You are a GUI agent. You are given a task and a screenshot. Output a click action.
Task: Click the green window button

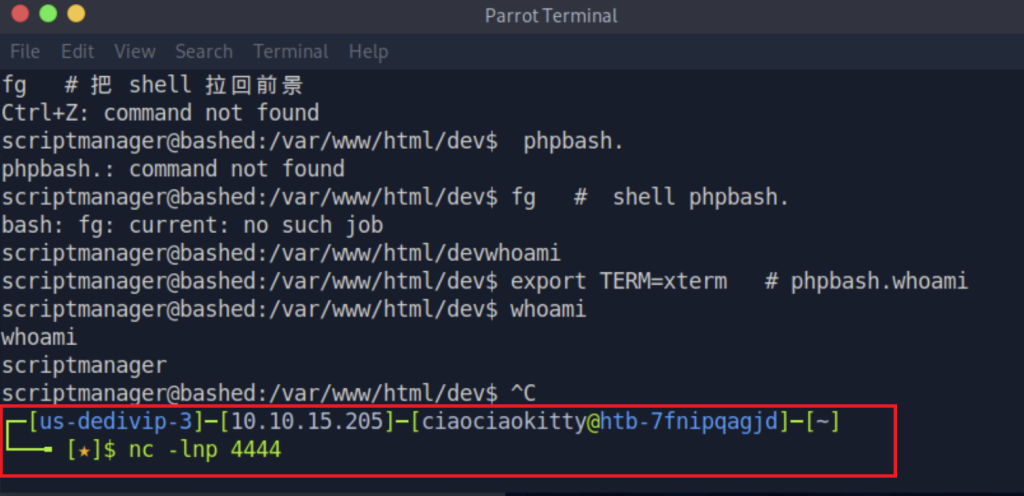(48, 14)
